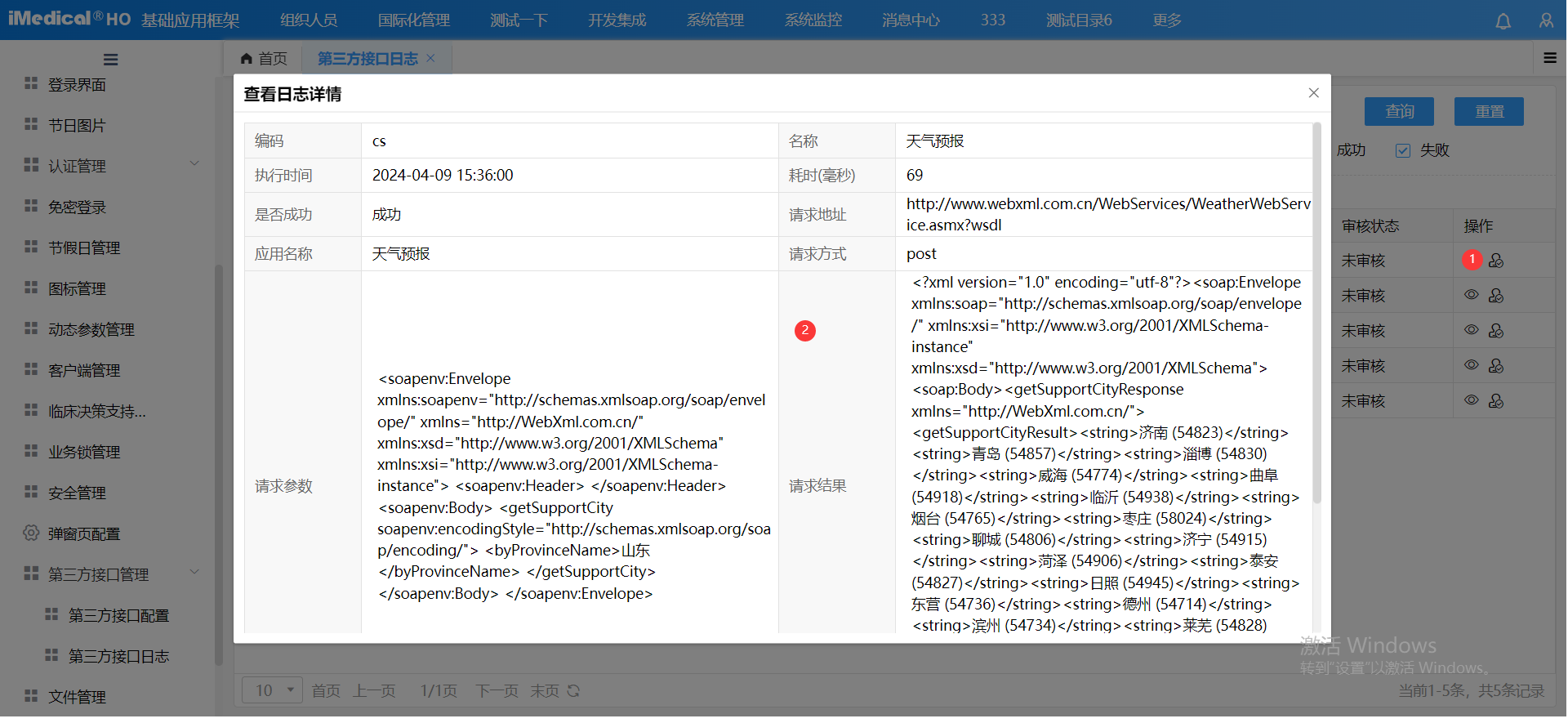Image resolution: width=1568 pixels, height=723 pixels.
Task: Close the 第三方接口日志 tab
Action: point(431,58)
